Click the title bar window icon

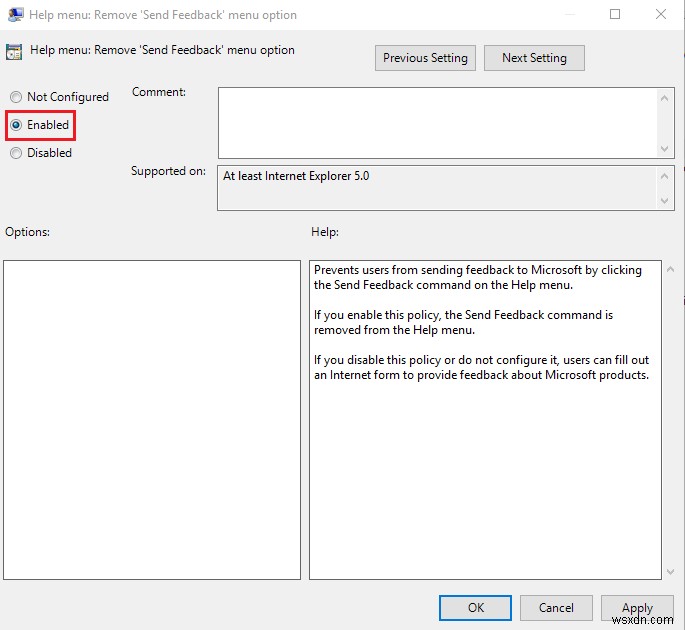point(16,14)
